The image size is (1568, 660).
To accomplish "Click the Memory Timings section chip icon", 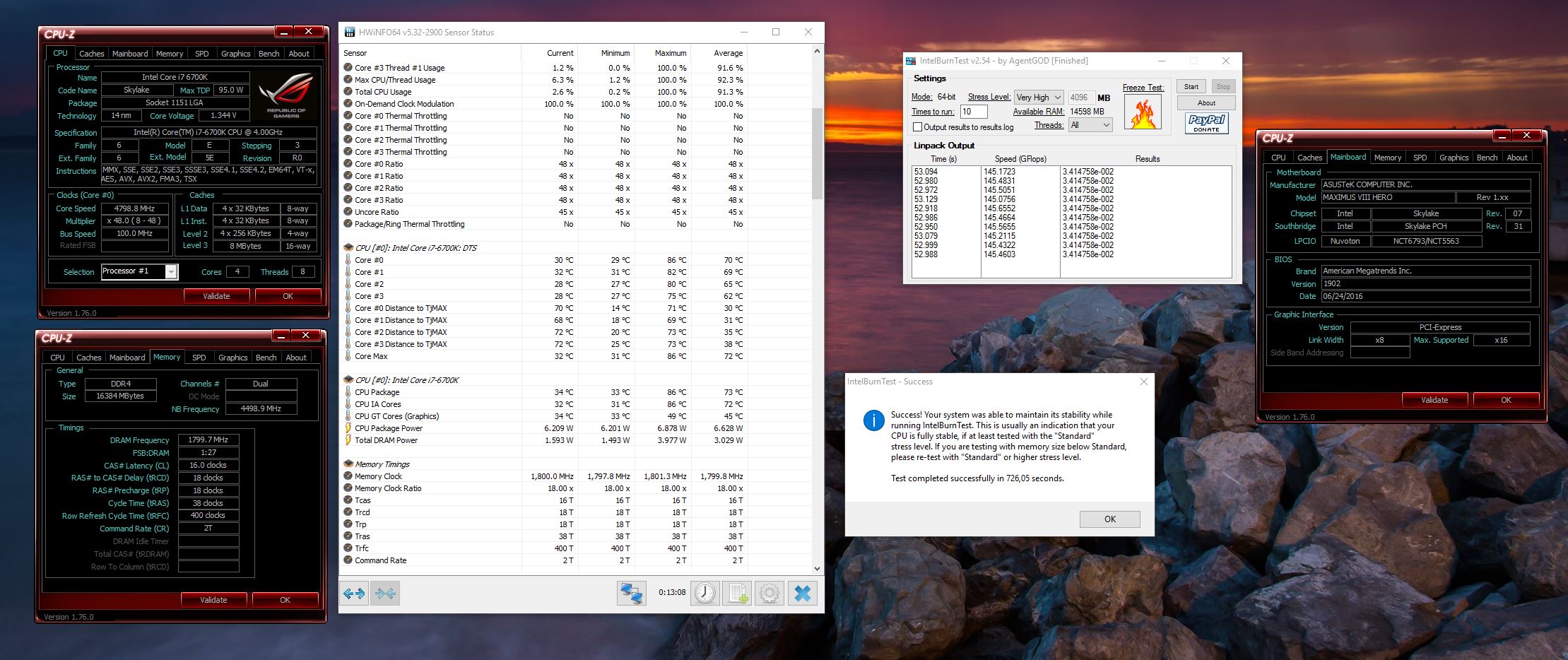I will (x=348, y=464).
